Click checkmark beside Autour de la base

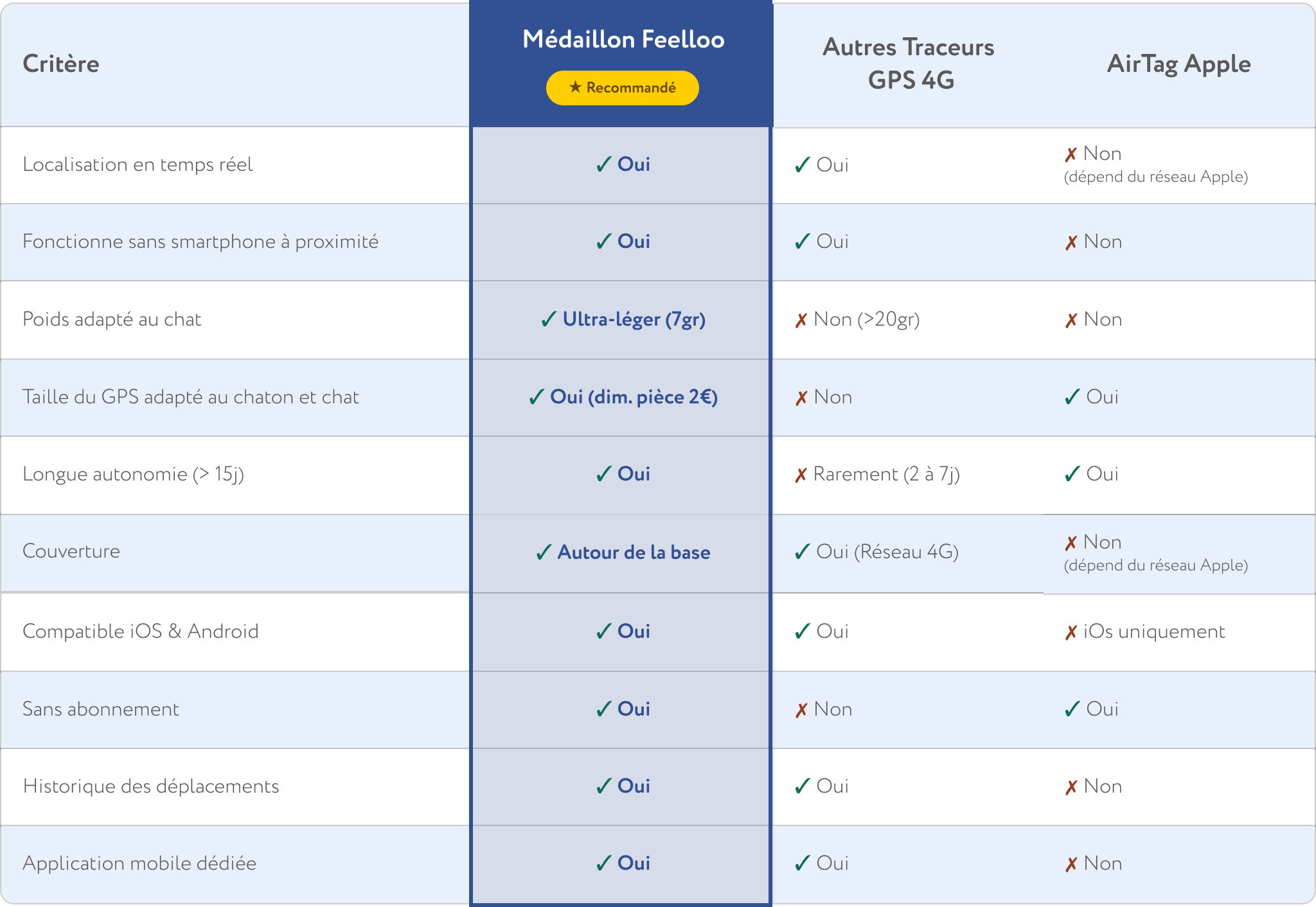544,552
